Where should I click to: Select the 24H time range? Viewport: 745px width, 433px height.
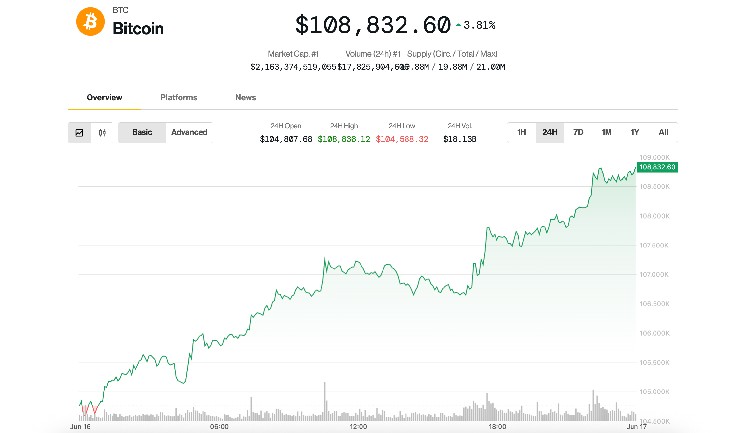click(550, 132)
